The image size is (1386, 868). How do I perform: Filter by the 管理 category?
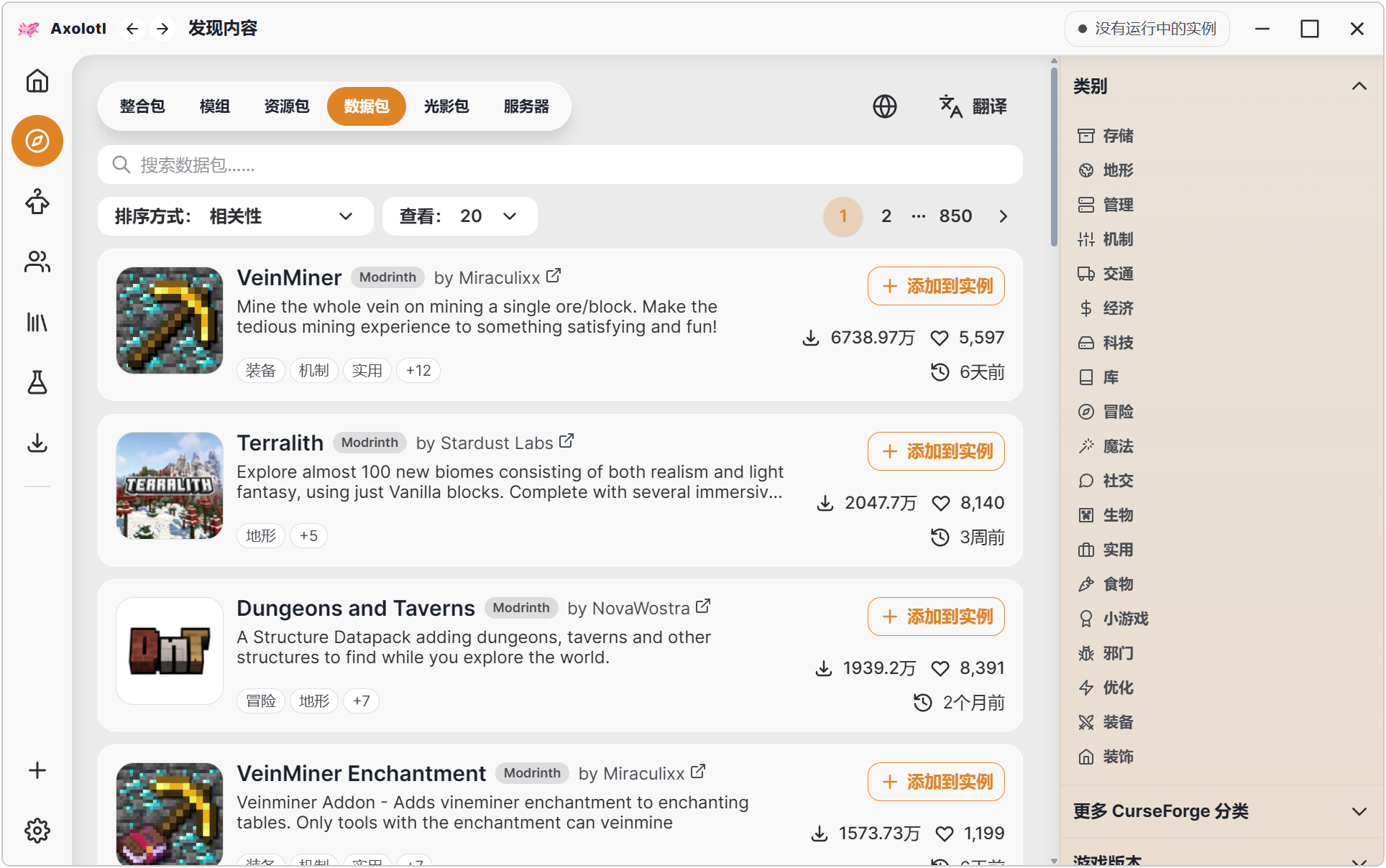click(x=1106, y=205)
